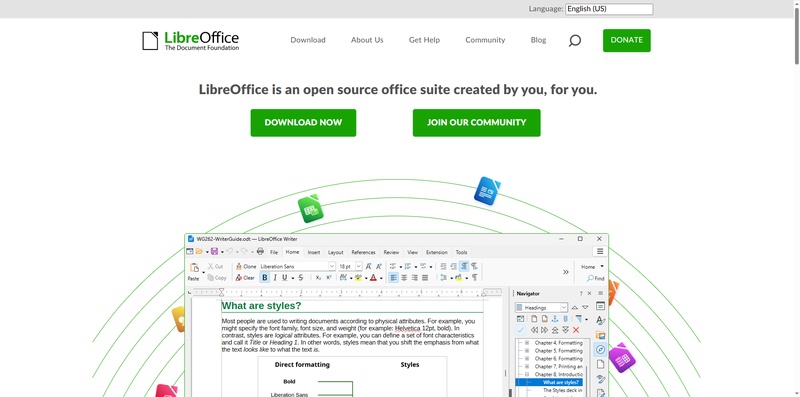Image resolution: width=800 pixels, height=397 pixels.
Task: Toggle Center paragraph alignment
Action: click(x=404, y=278)
